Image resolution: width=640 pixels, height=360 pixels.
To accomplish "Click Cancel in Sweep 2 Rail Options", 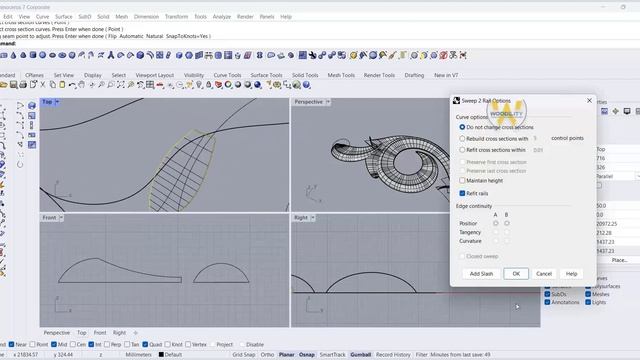I will coord(544,274).
